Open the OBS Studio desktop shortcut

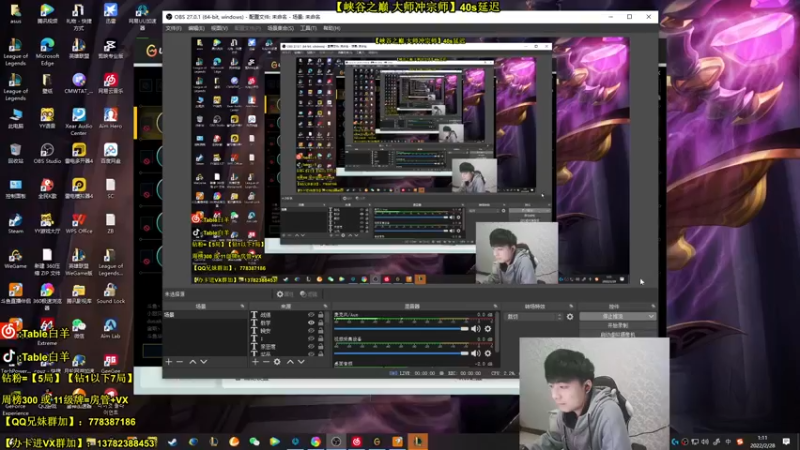(x=47, y=153)
